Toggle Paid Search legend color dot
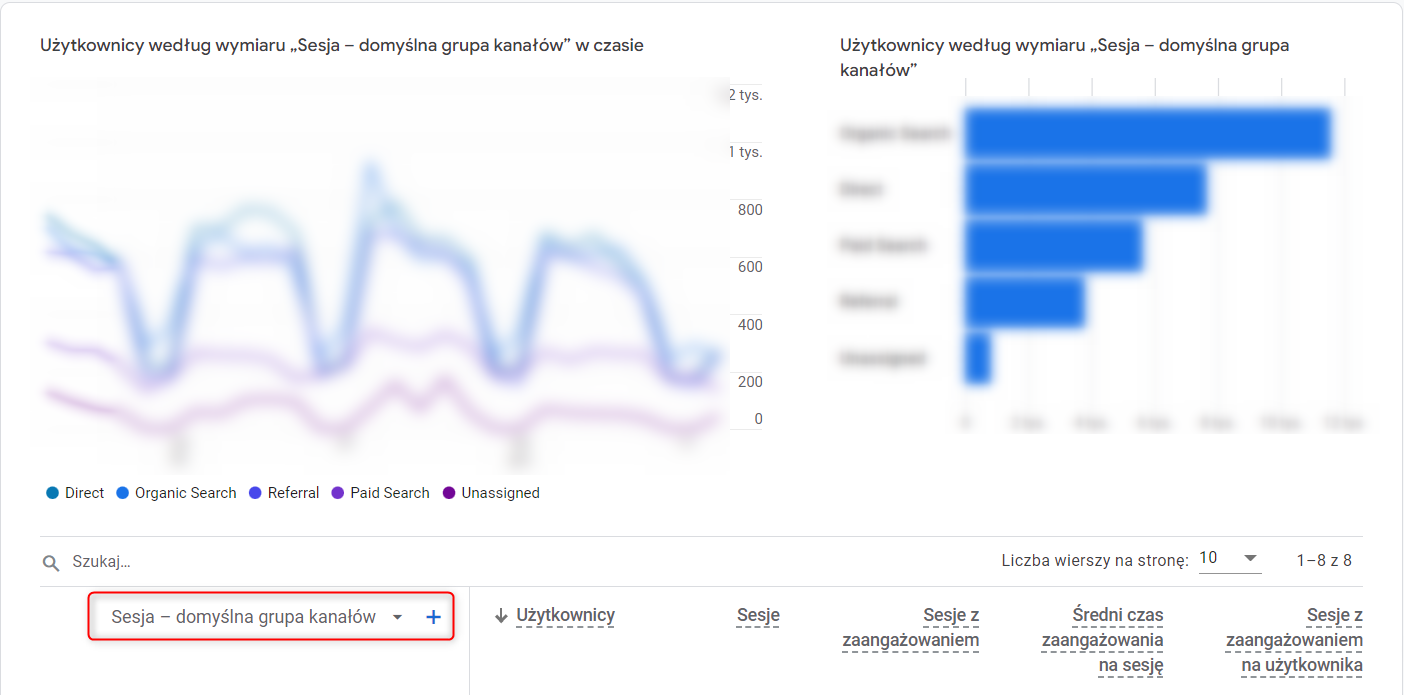 337,493
